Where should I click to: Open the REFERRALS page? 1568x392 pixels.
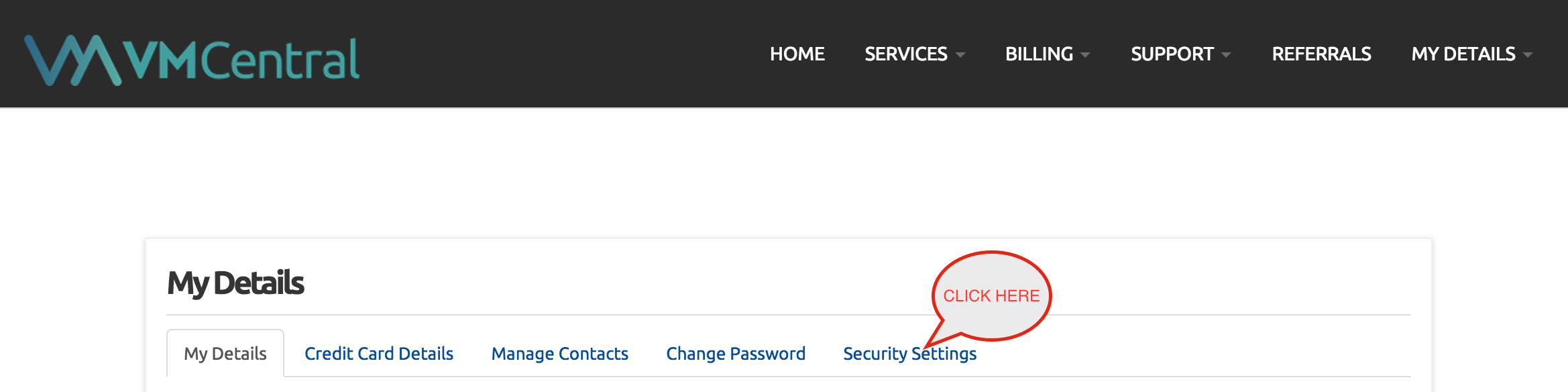pos(1321,54)
